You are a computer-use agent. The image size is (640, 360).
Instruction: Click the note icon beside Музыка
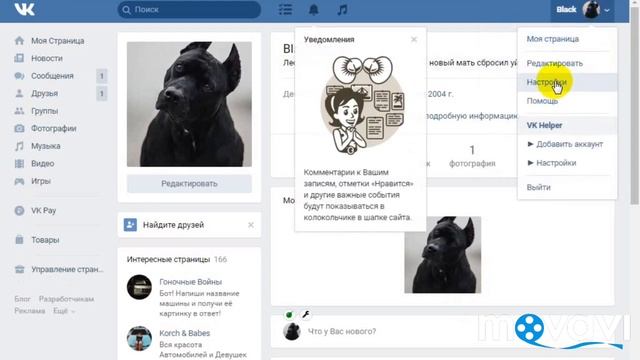click(19, 146)
